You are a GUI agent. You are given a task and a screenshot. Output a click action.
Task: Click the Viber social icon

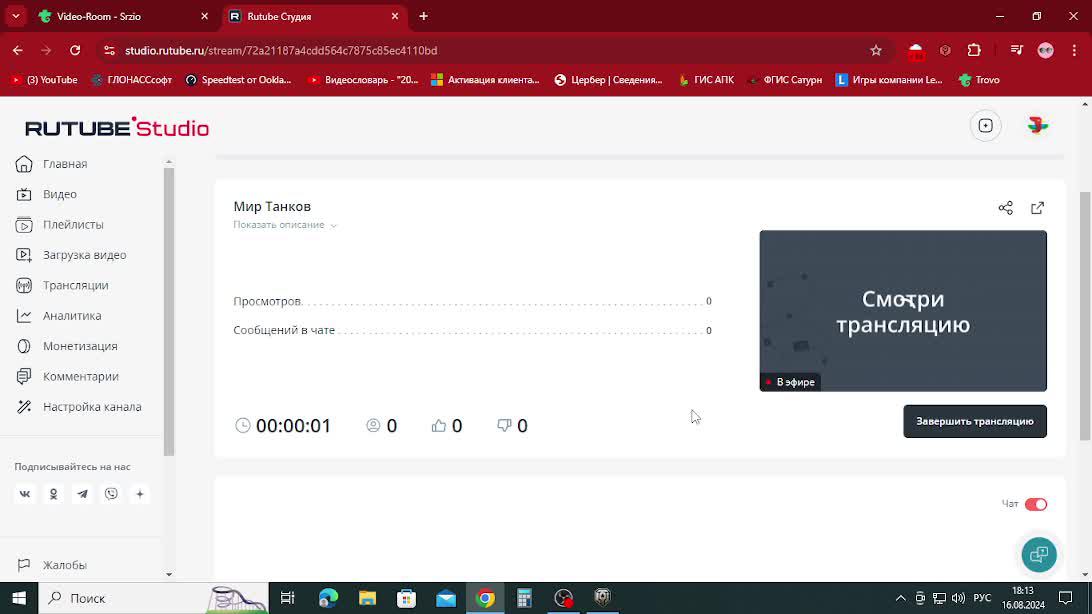tap(111, 494)
